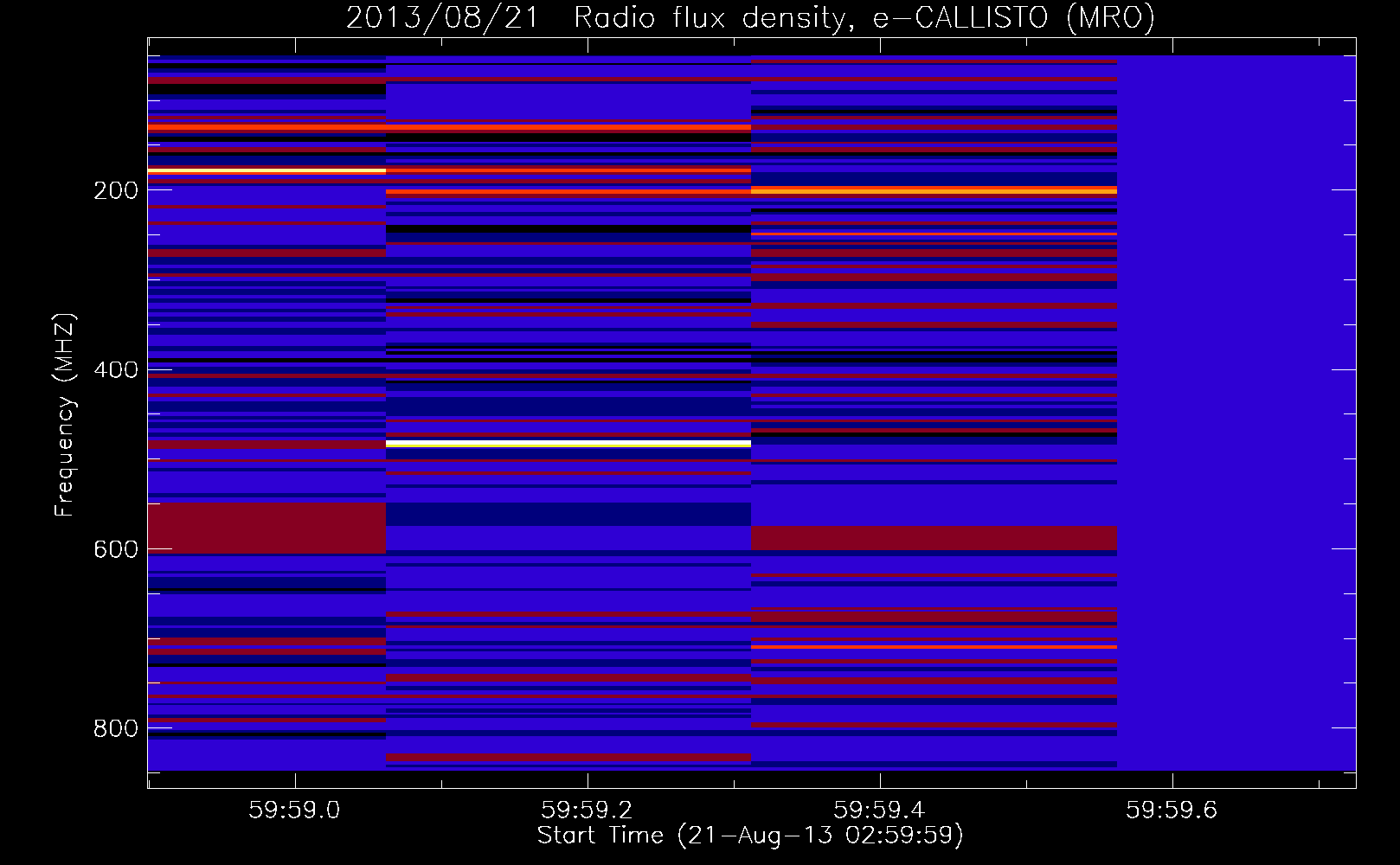
Task: Click the 59:59.0 time tick label
Action: point(294,811)
